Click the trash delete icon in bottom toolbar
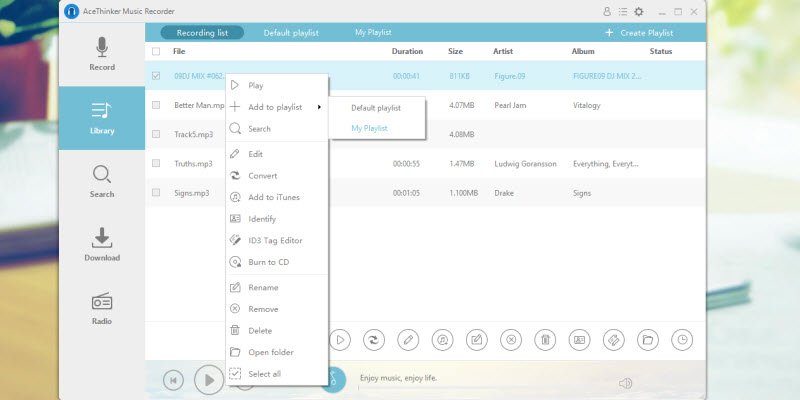This screenshot has width=800, height=400. point(545,340)
